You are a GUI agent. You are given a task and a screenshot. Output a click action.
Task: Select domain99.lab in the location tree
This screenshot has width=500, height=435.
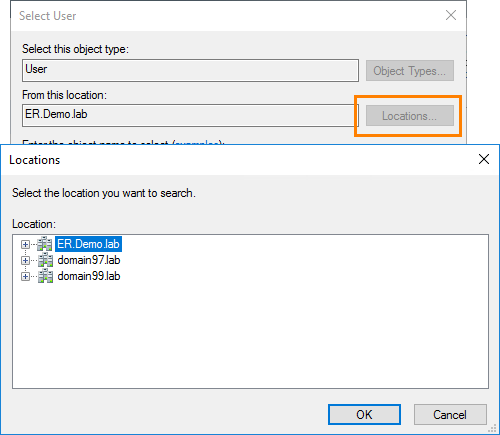pyautogui.click(x=89, y=276)
